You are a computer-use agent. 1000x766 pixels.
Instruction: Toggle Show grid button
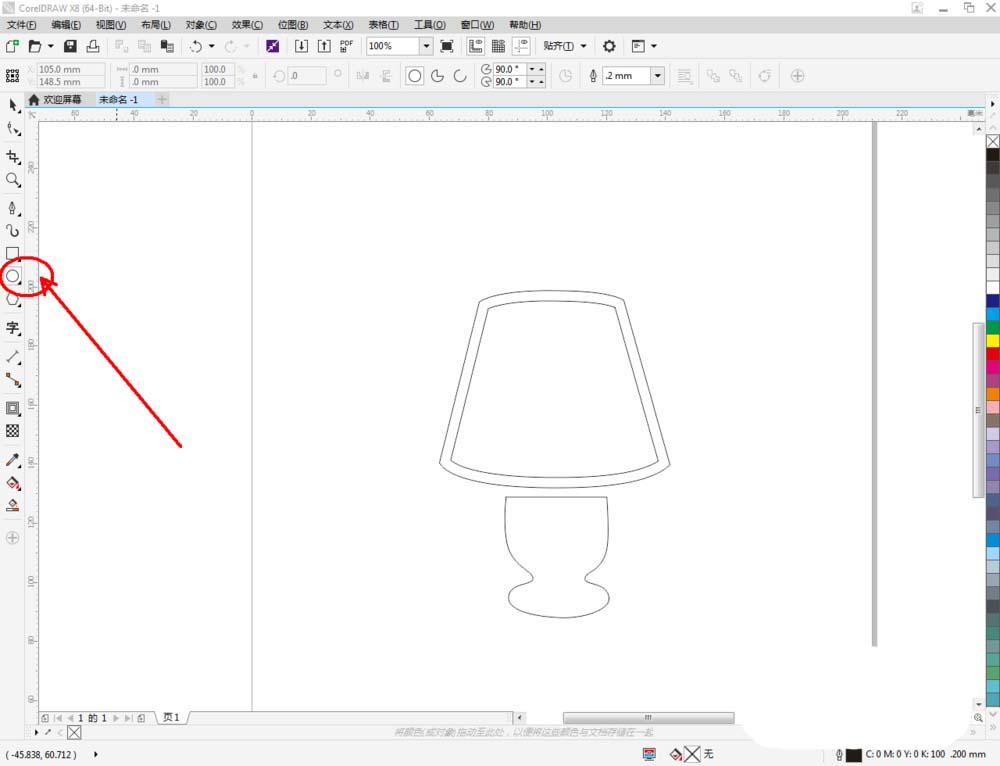[498, 46]
